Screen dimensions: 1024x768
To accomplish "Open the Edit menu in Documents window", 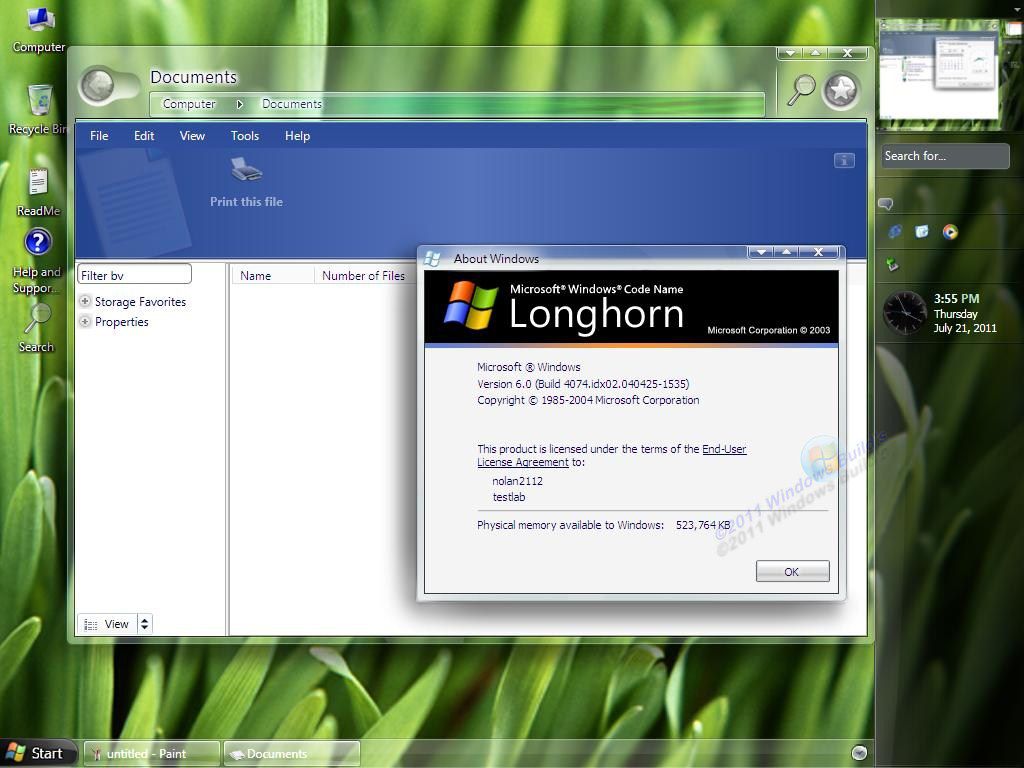I will pyautogui.click(x=144, y=136).
